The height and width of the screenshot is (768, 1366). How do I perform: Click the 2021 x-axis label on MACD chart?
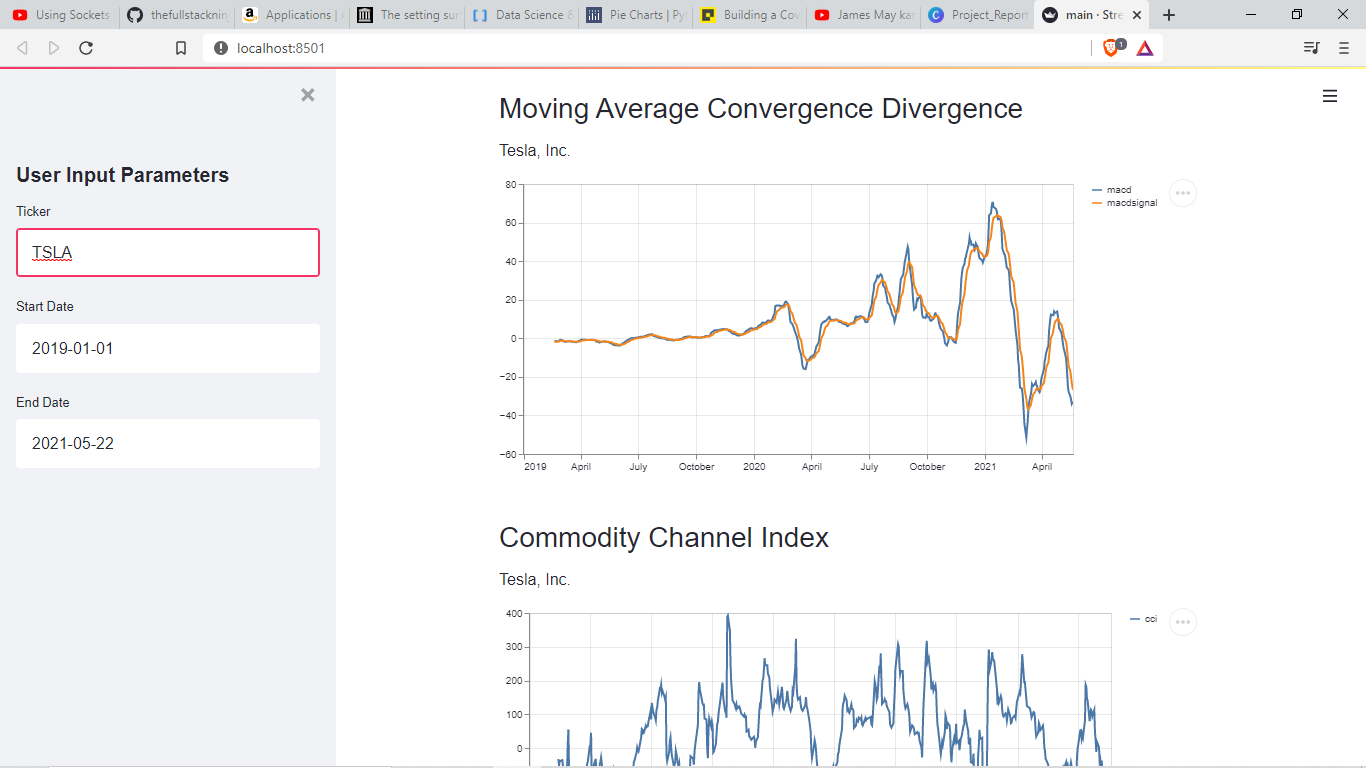point(986,467)
